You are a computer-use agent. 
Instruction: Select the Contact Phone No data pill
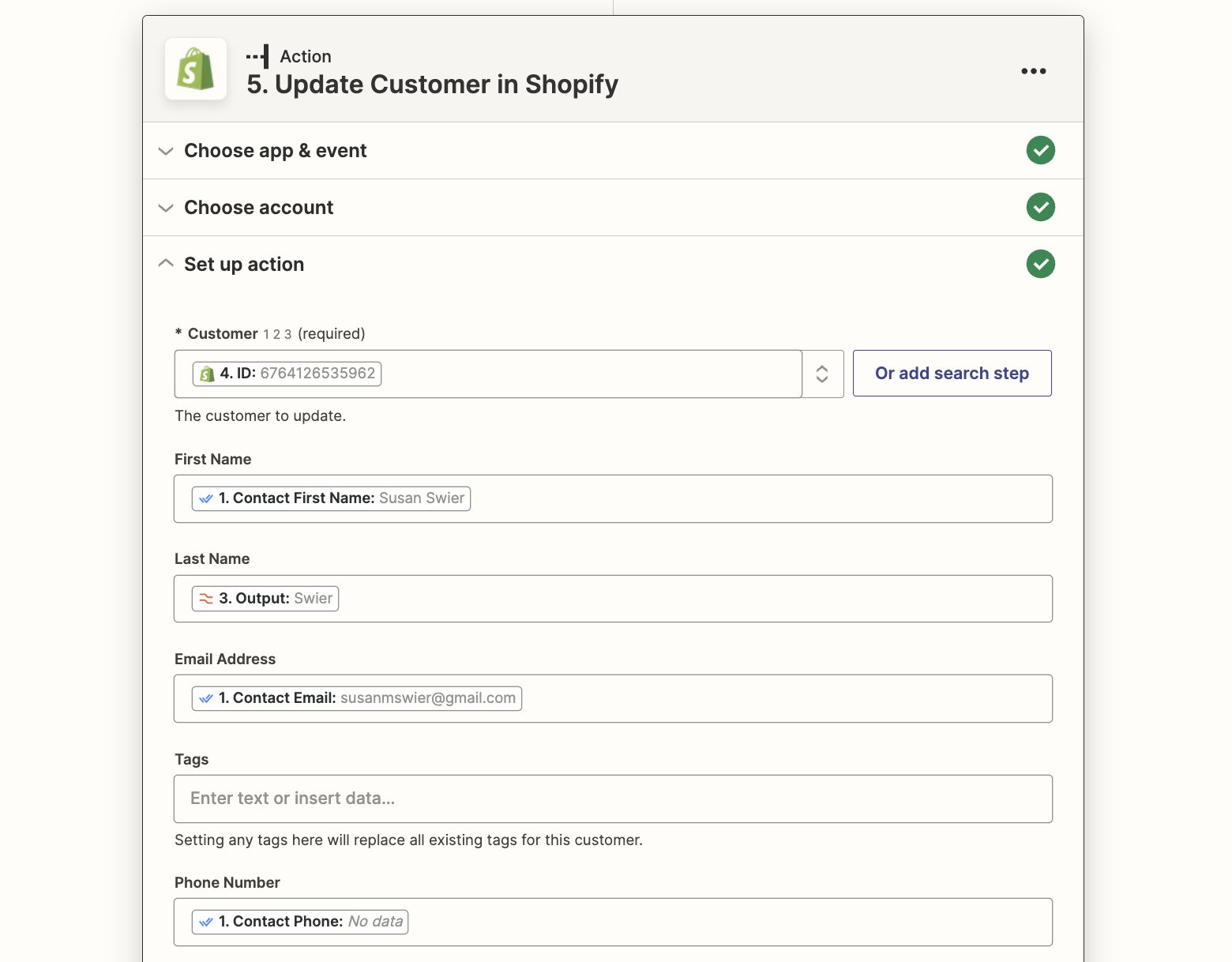(300, 922)
